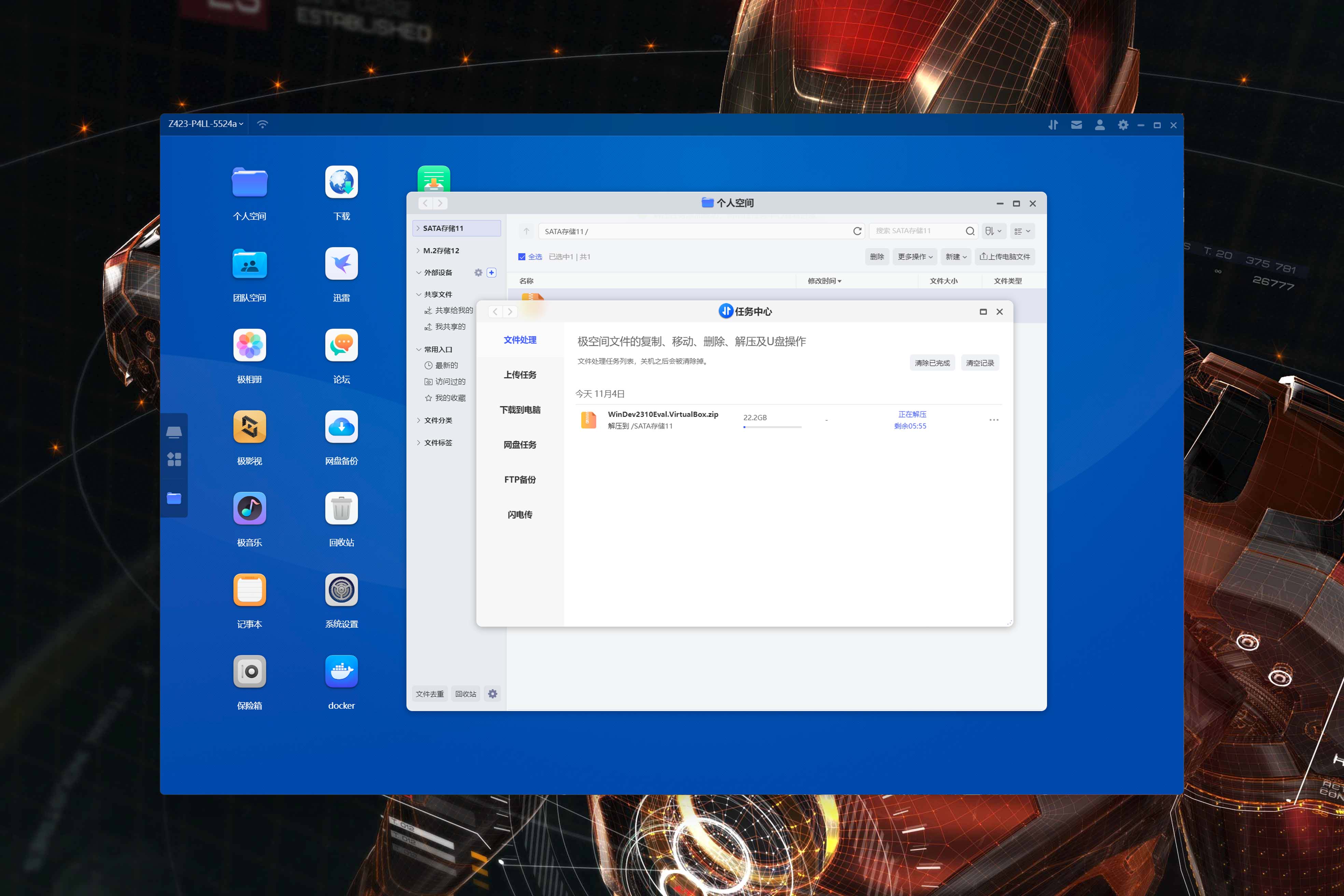Screen dimensions: 1344x896
Task: Open the 更多操作 dropdown
Action: point(915,256)
